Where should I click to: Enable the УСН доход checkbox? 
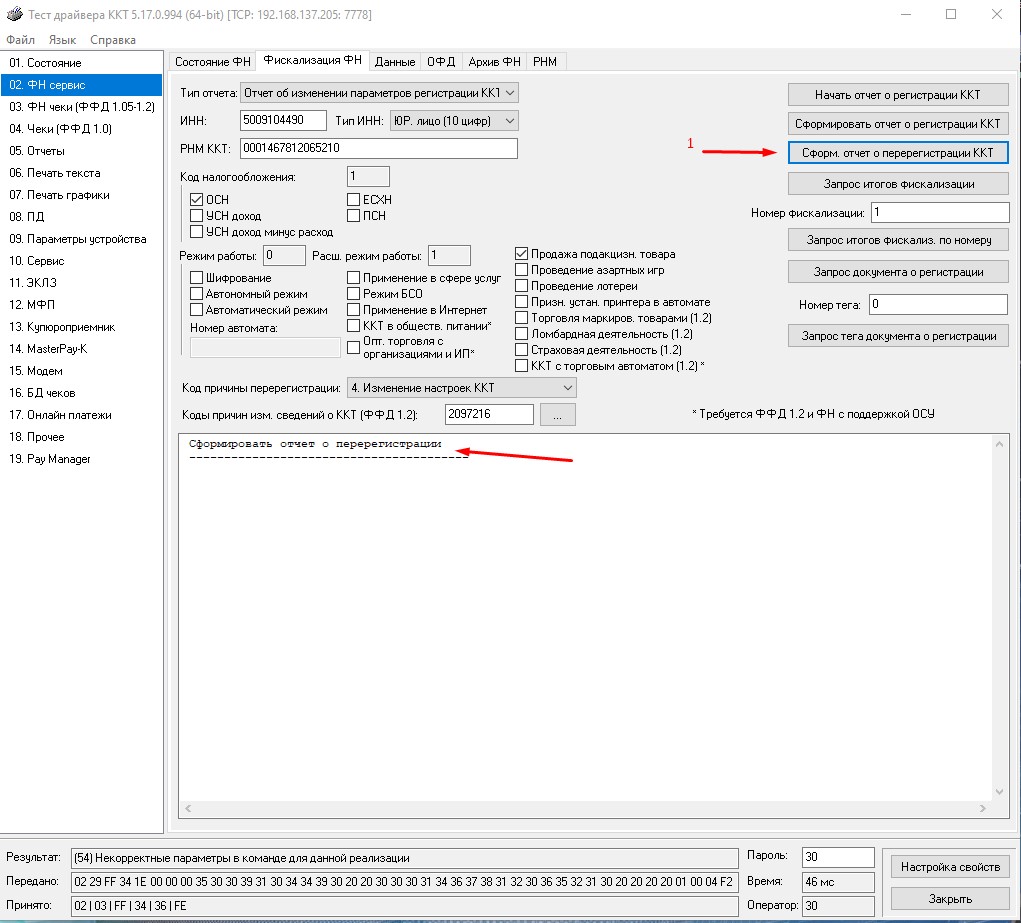pyautogui.click(x=197, y=216)
